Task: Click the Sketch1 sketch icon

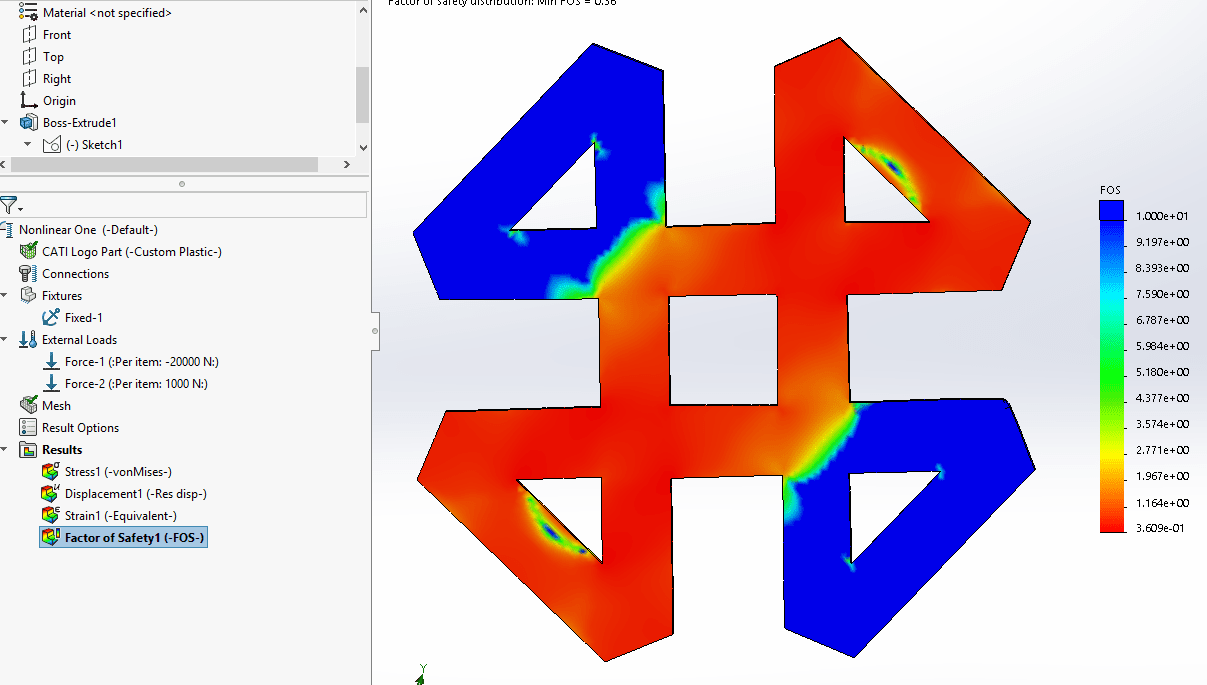Action: (x=52, y=144)
